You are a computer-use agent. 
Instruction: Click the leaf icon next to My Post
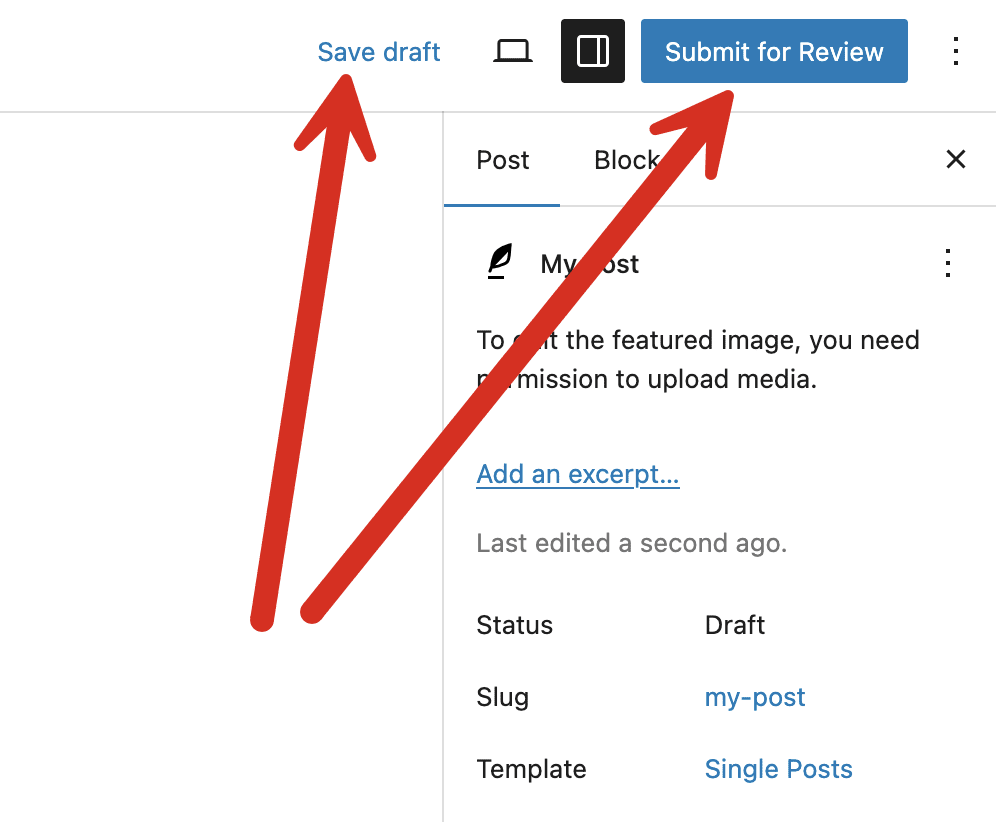tap(499, 263)
